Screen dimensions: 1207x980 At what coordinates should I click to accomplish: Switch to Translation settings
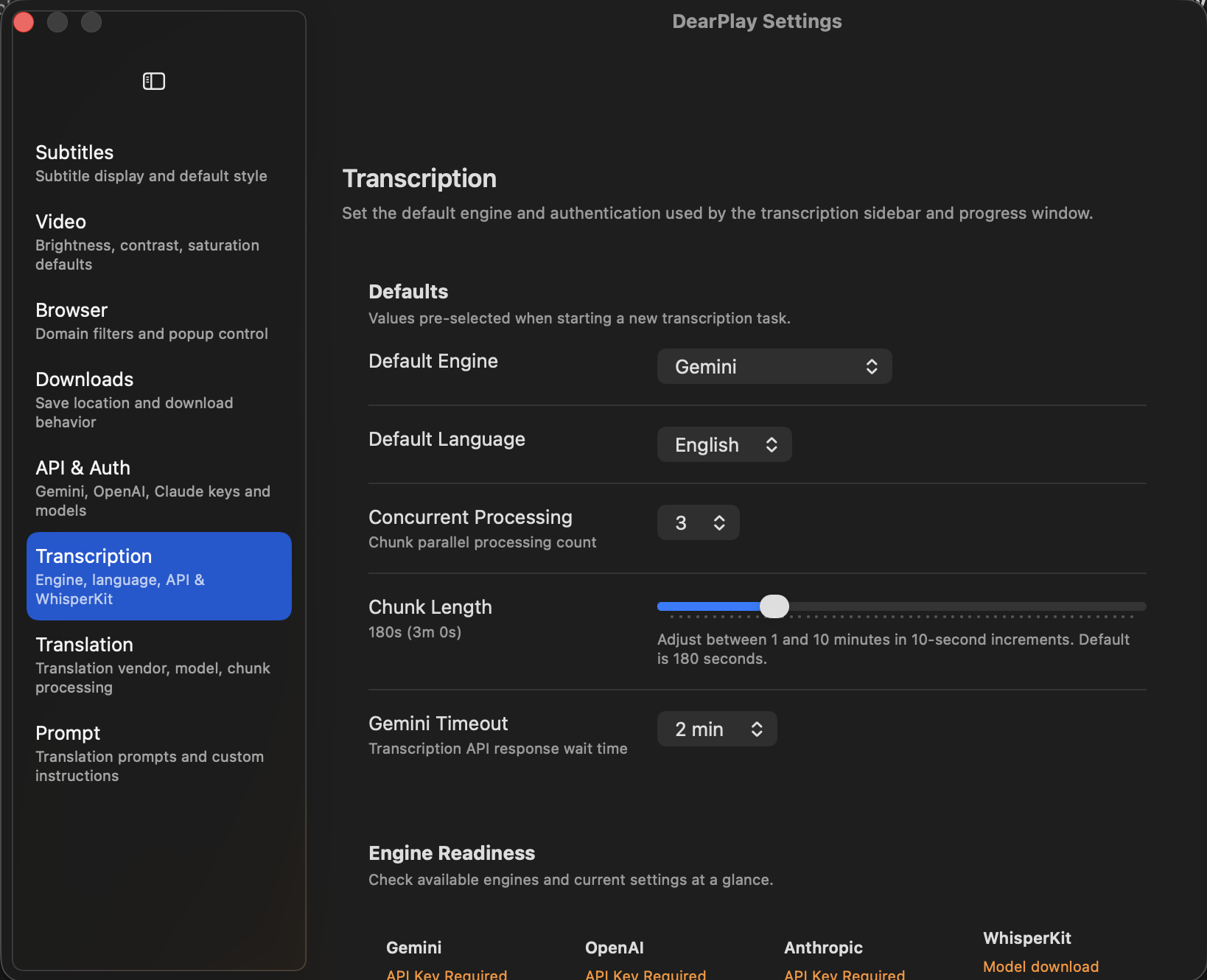[159, 665]
